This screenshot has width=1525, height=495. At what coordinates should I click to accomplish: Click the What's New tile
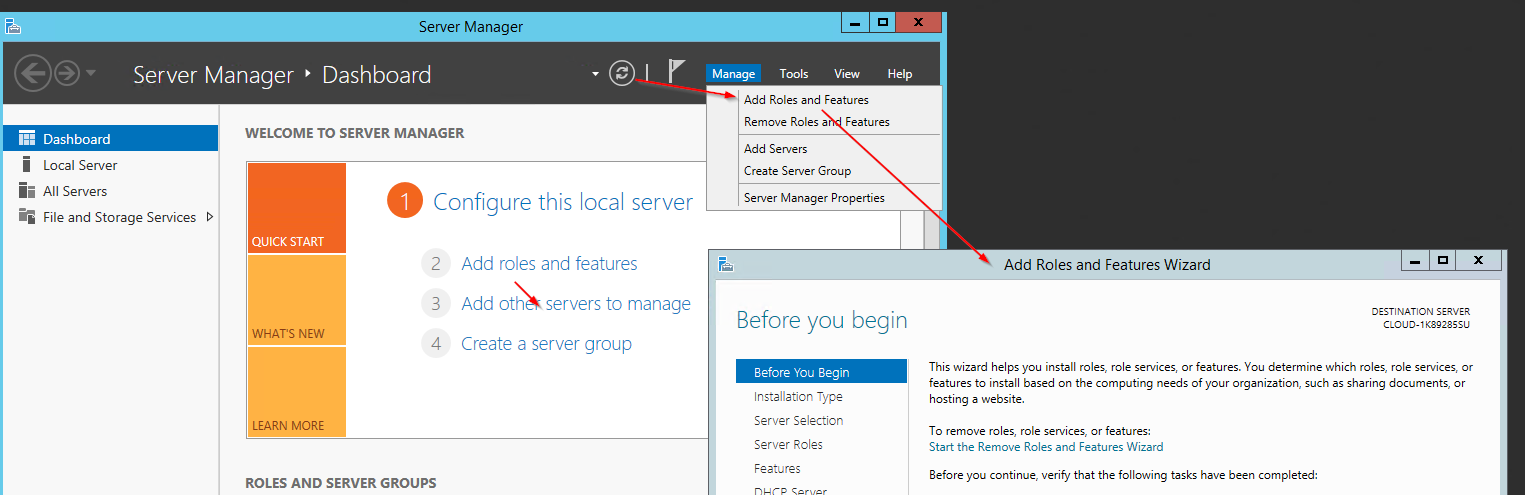(297, 300)
